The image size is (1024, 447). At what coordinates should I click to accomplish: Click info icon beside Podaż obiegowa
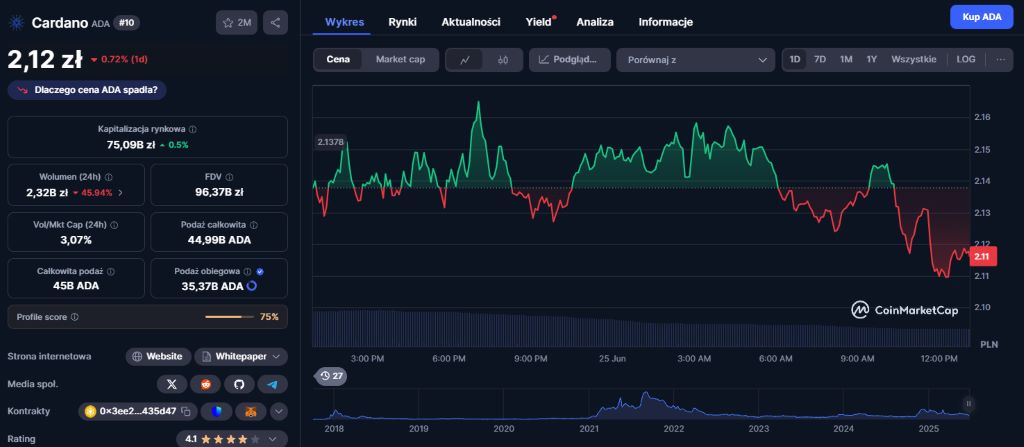pos(248,271)
